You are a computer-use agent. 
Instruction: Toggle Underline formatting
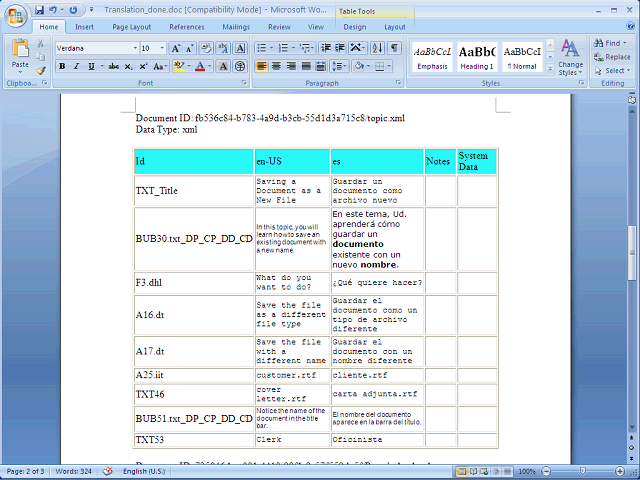pyautogui.click(x=91, y=66)
